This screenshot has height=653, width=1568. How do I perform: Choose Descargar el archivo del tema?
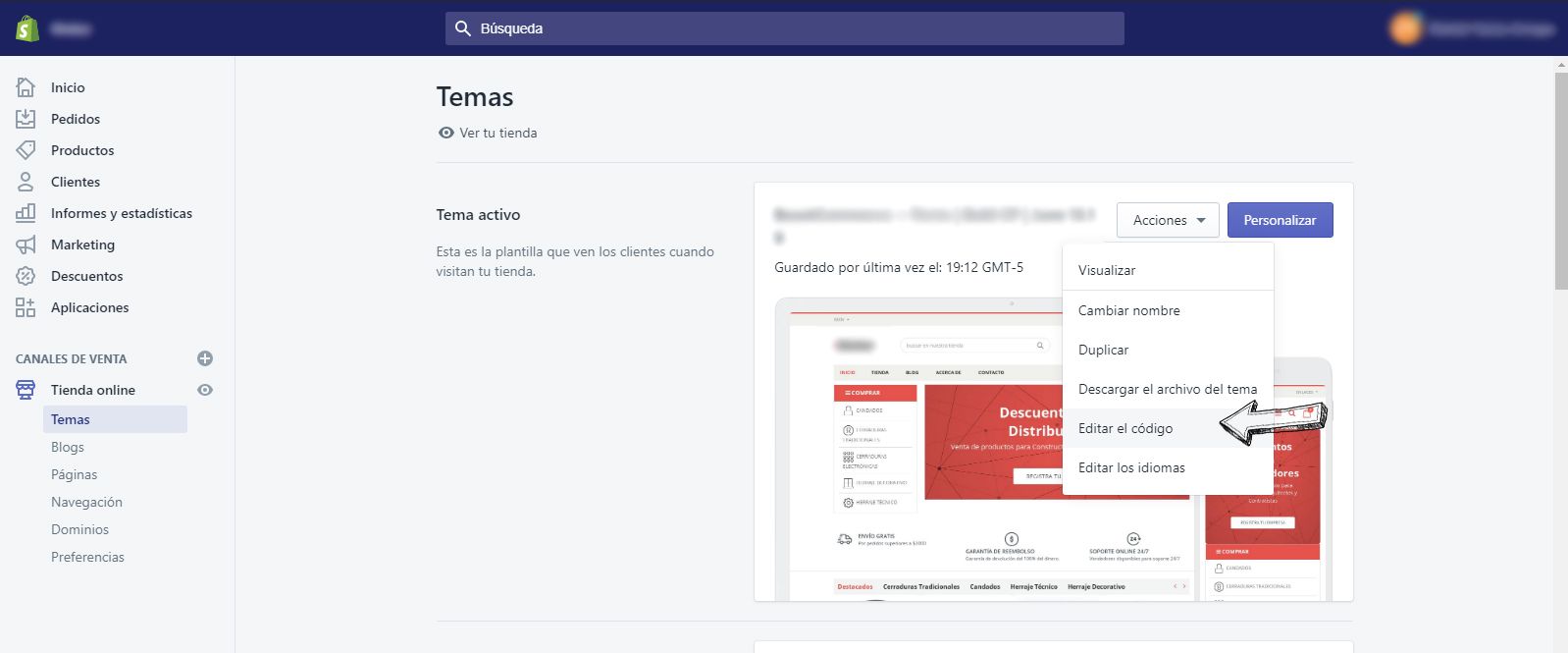tap(1168, 389)
